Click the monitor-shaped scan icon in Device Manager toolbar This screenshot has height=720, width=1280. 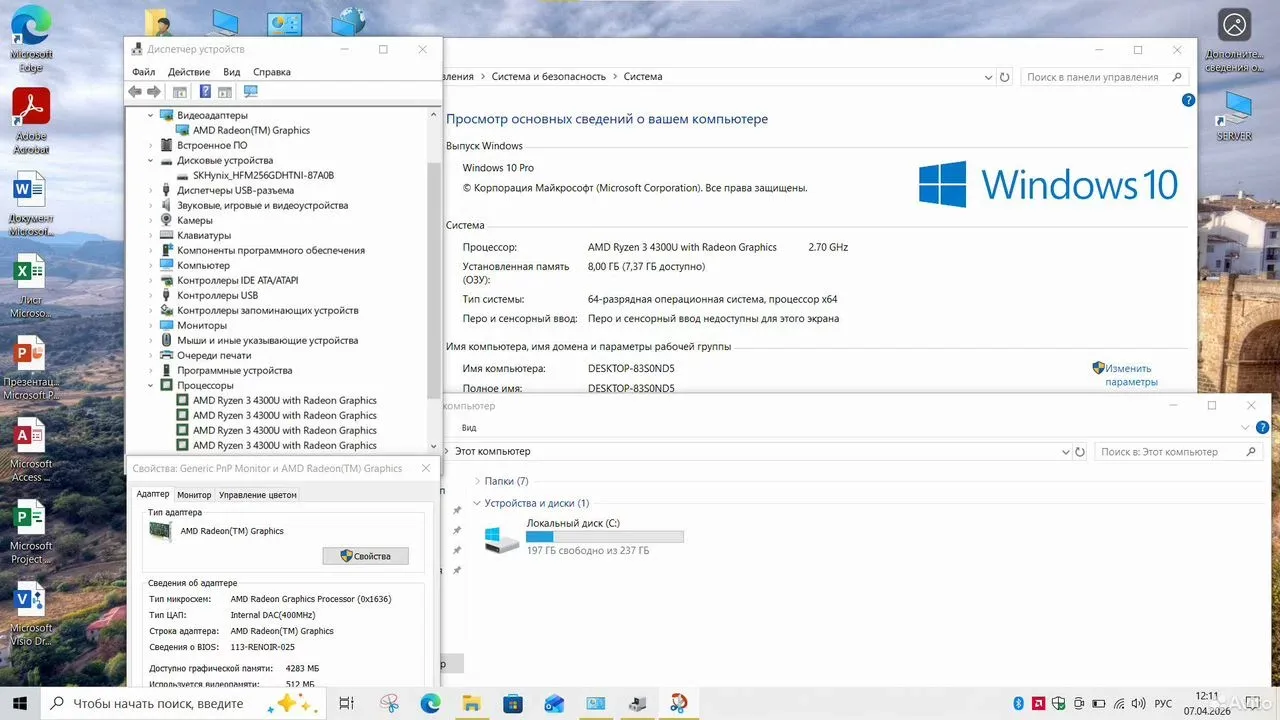pyautogui.click(x=250, y=92)
